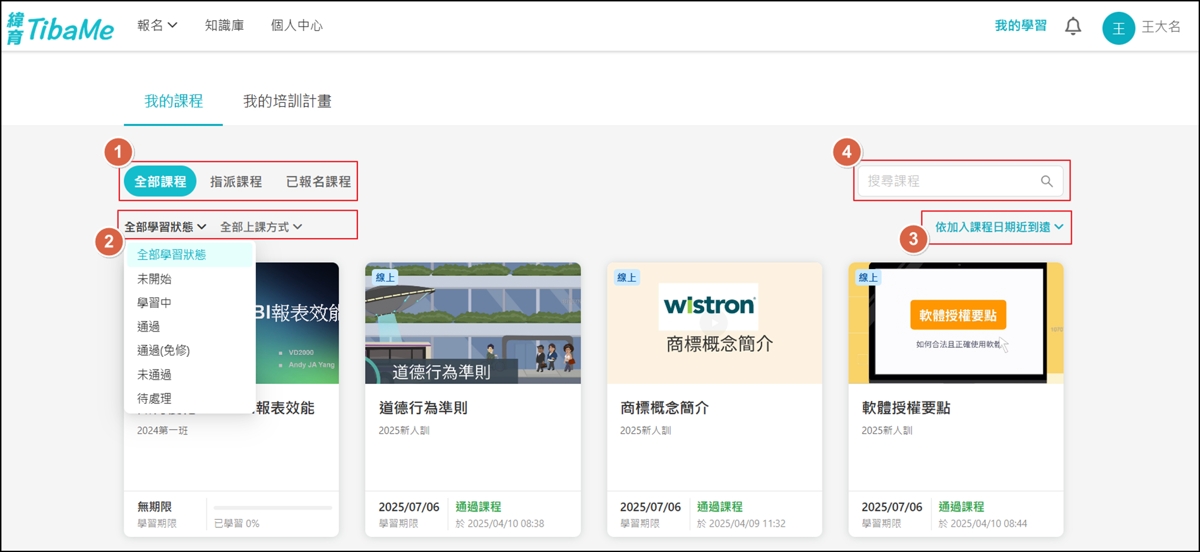Open the 依加入課程日期近到遠 sort dropdown
Viewport: 1200px width, 552px height.
998,228
